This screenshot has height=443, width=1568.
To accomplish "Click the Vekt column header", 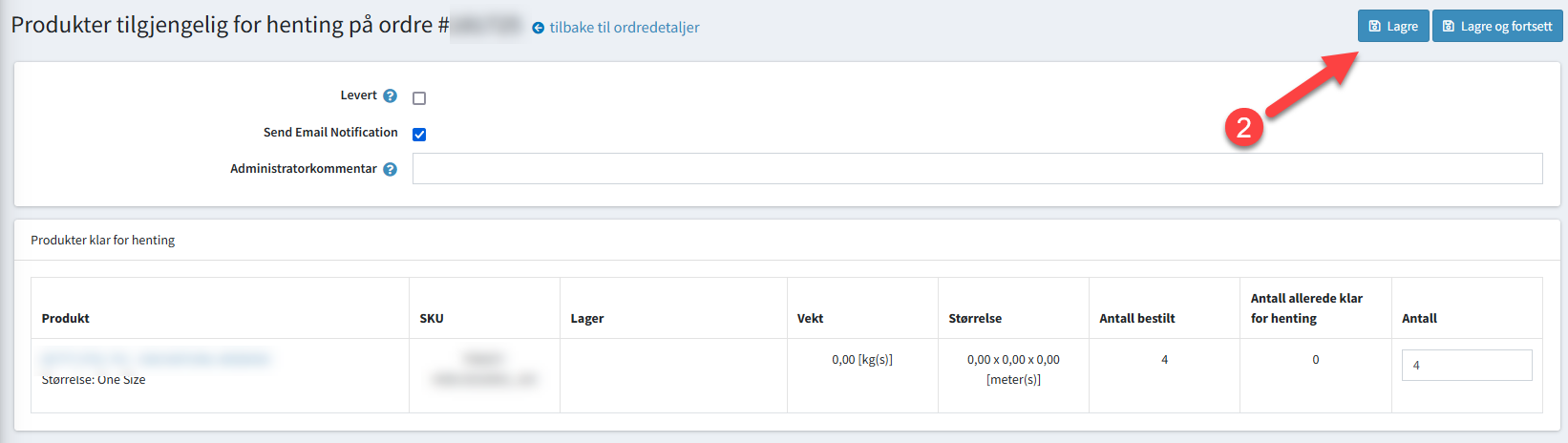I will (810, 318).
